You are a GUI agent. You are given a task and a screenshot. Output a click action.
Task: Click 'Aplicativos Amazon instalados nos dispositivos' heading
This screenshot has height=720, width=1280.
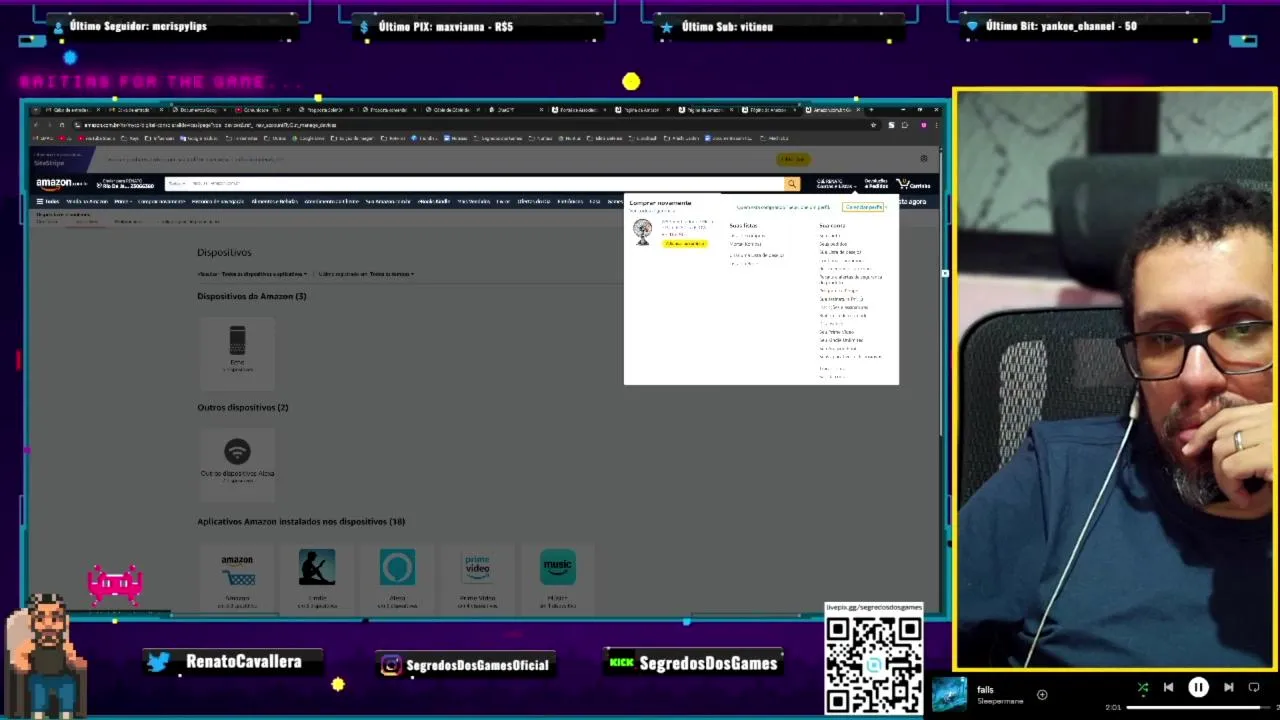(x=301, y=521)
